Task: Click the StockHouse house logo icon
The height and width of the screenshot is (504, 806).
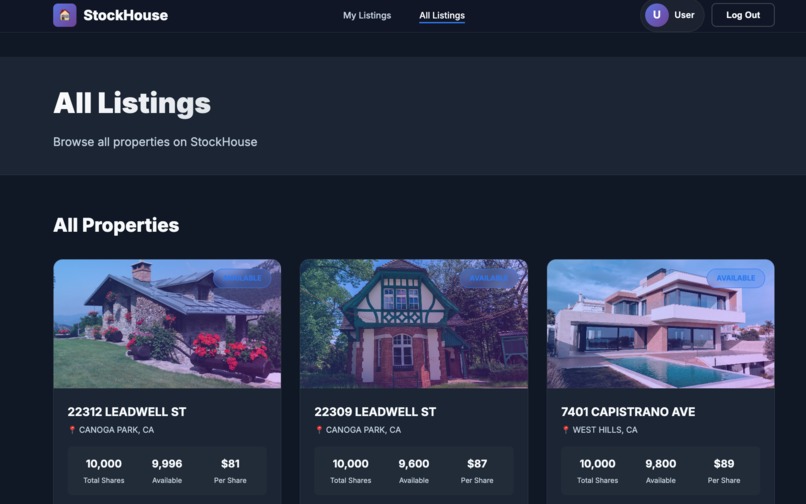Action: click(65, 15)
